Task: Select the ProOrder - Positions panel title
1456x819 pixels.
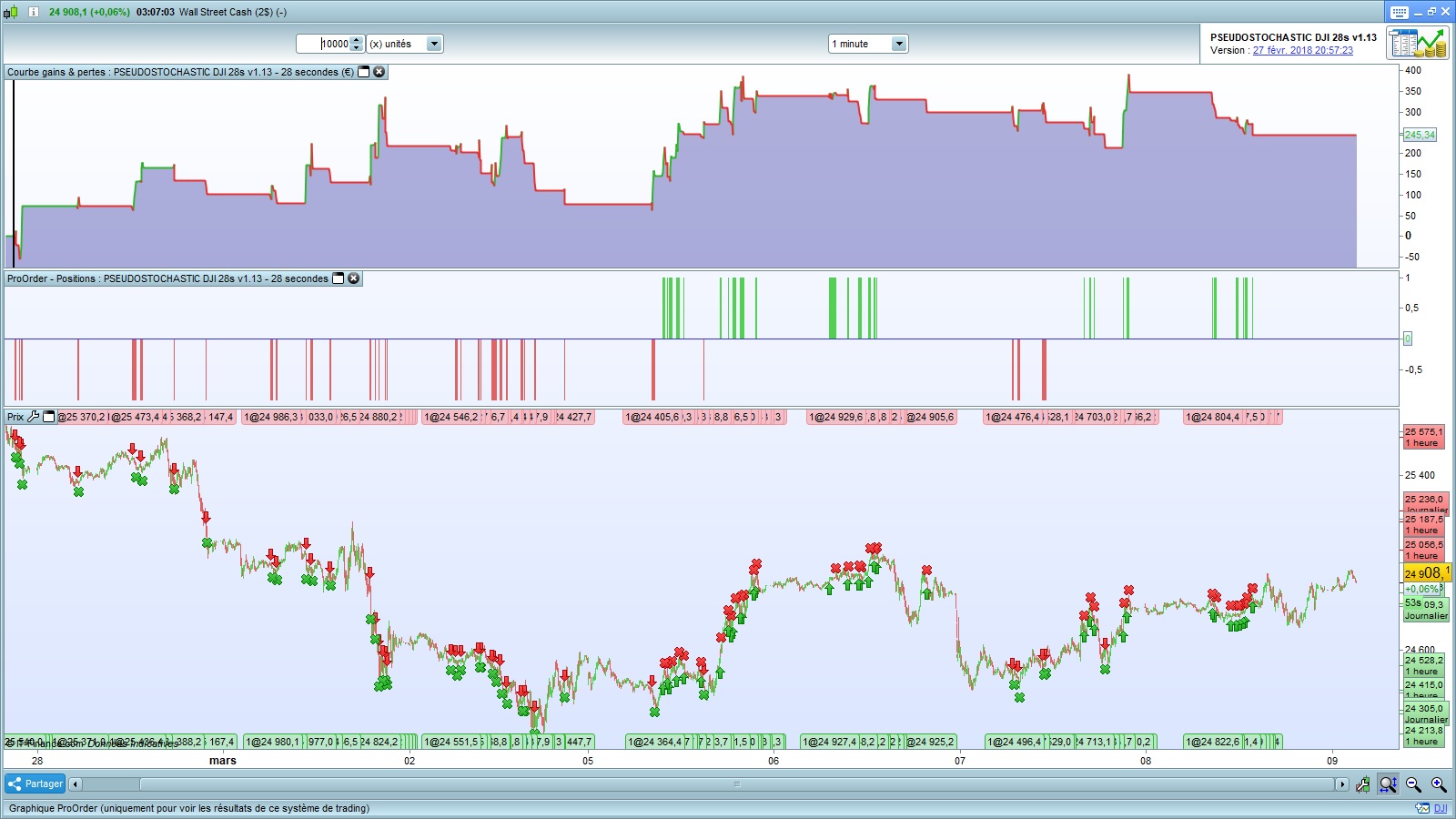Action: point(167,278)
